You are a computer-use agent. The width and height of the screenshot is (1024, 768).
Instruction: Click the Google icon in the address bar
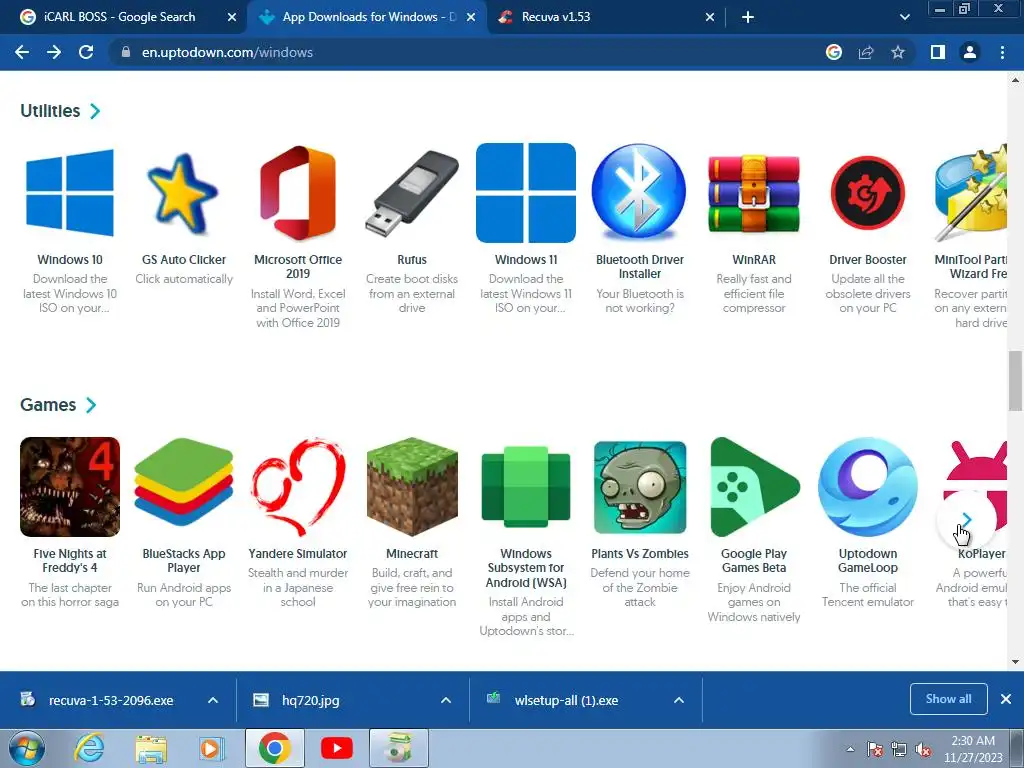[834, 52]
